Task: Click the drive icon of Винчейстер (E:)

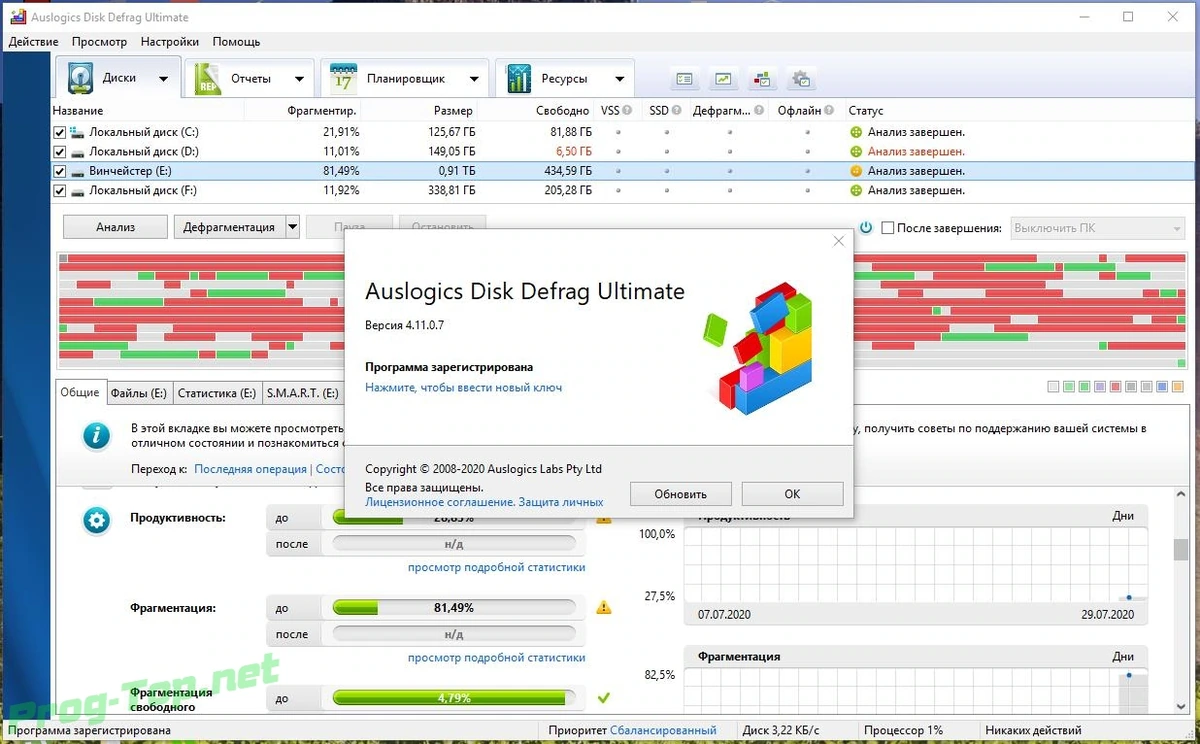Action: (x=77, y=171)
